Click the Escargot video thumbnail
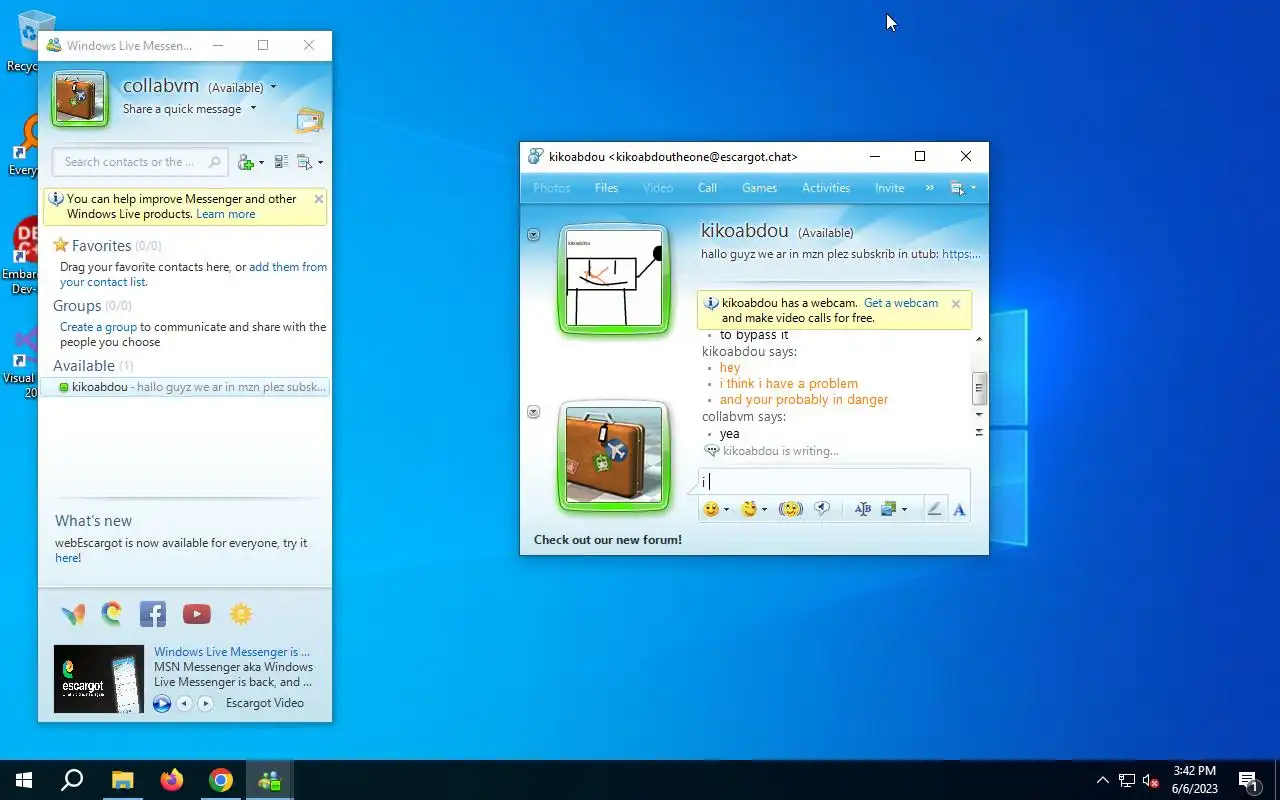The width and height of the screenshot is (1280, 800). [99, 679]
